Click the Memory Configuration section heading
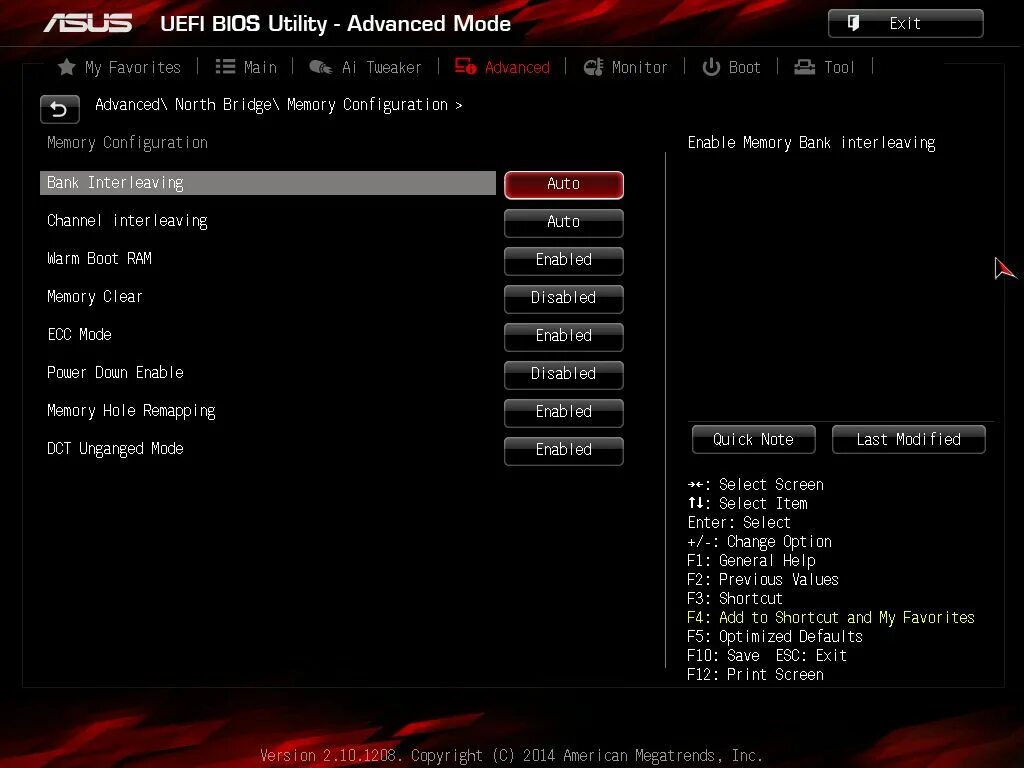 pos(127,143)
